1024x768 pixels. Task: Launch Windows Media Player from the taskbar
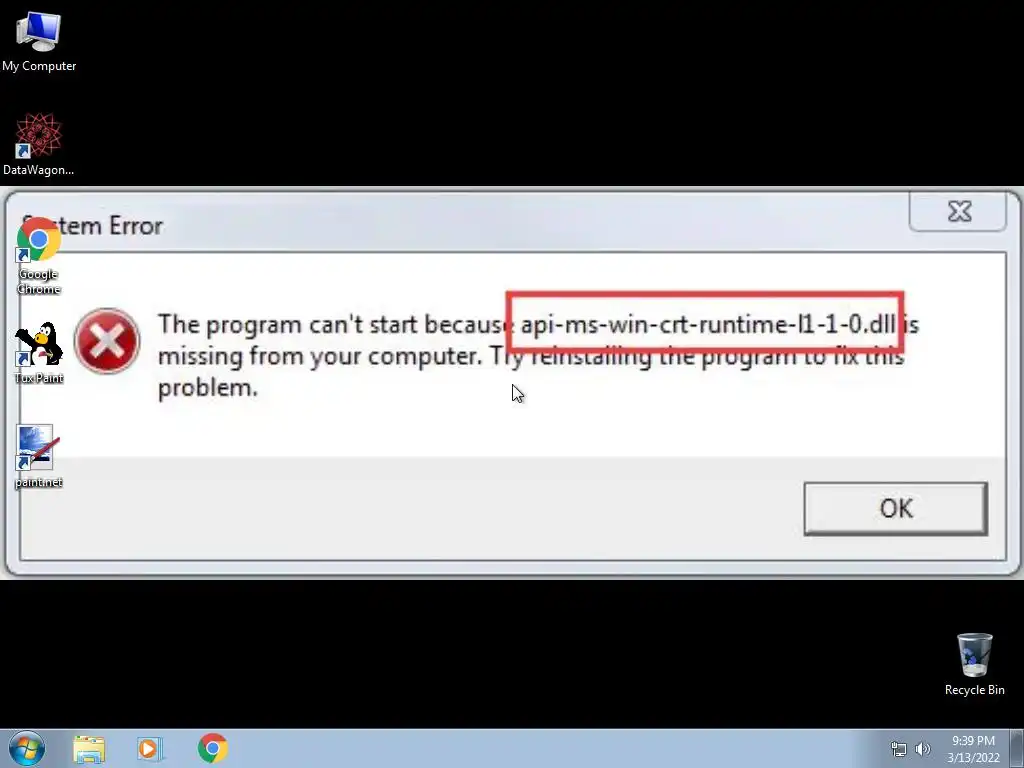[x=149, y=749]
